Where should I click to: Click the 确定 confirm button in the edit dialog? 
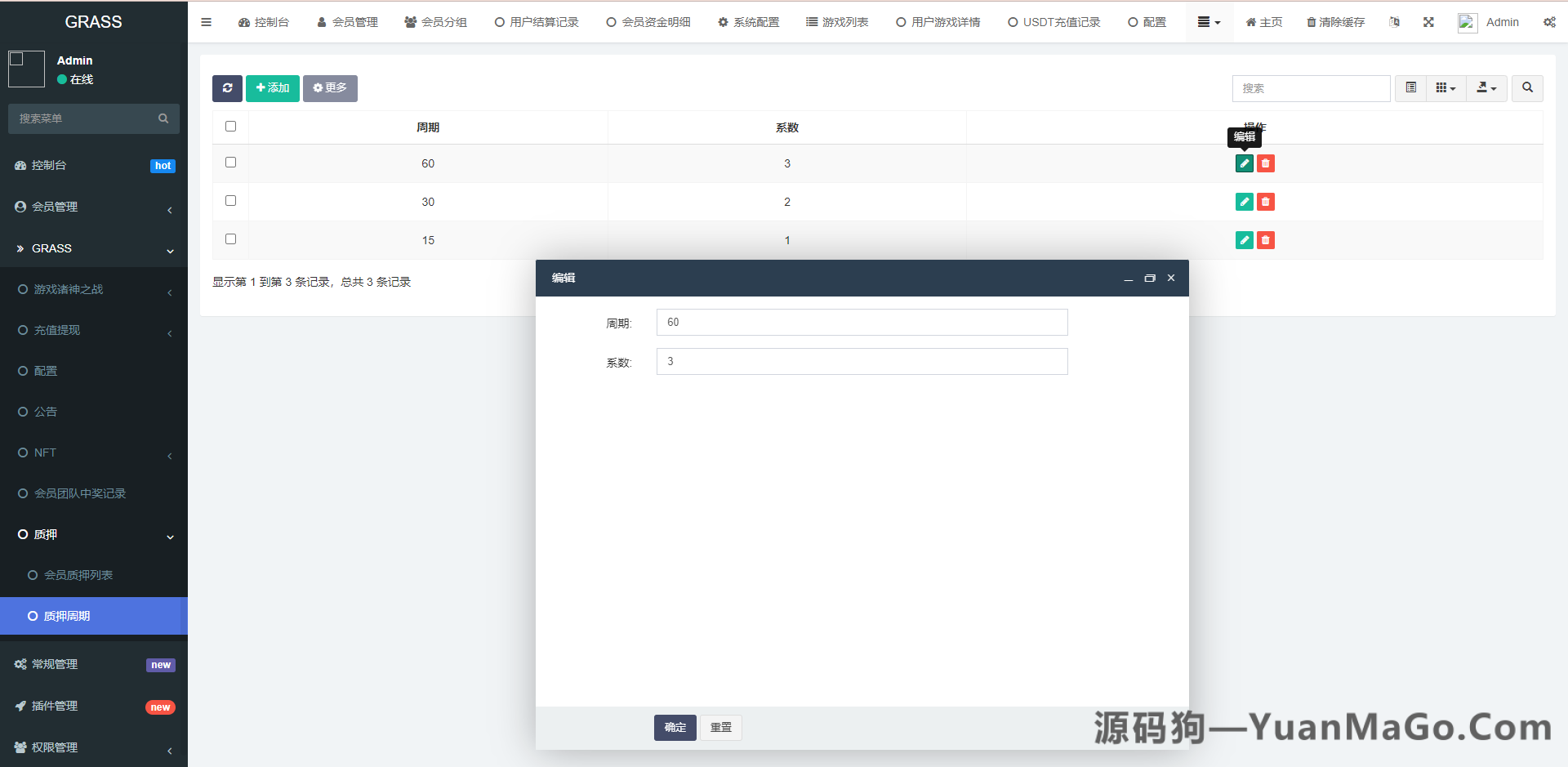tap(675, 728)
